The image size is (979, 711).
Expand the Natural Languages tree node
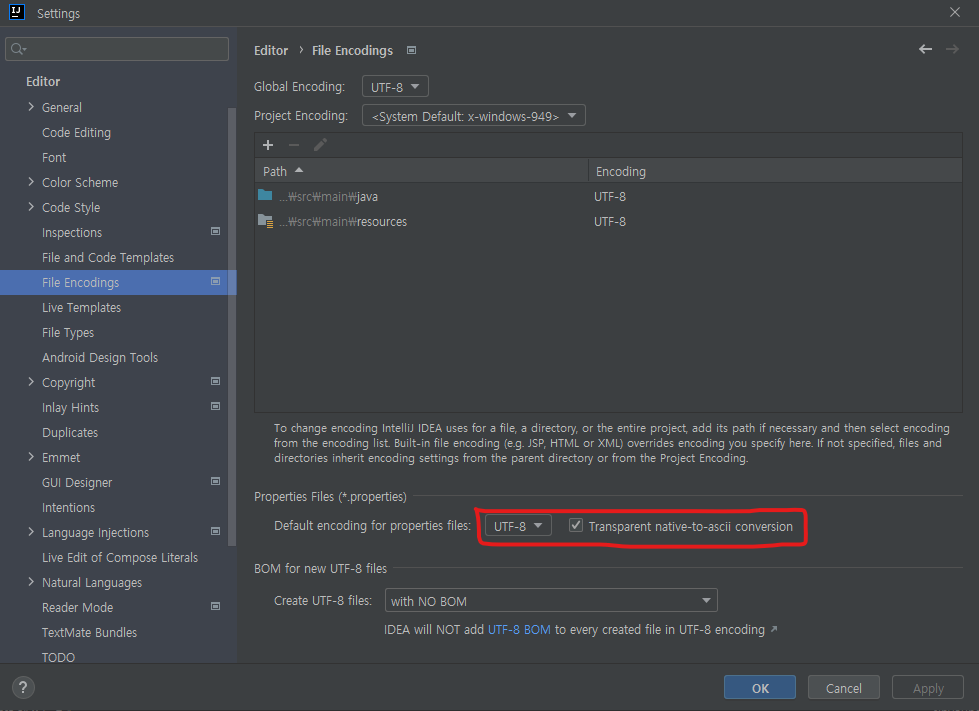pyautogui.click(x=31, y=581)
